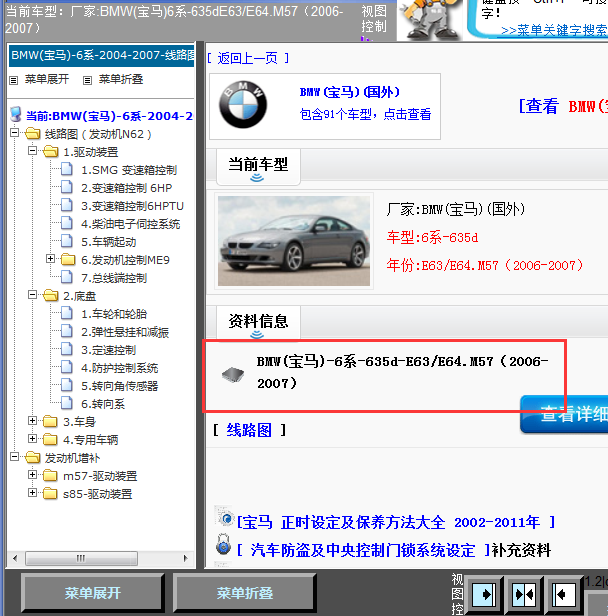Click the BMW roundel logo
This screenshot has width=608, height=616.
[243, 105]
